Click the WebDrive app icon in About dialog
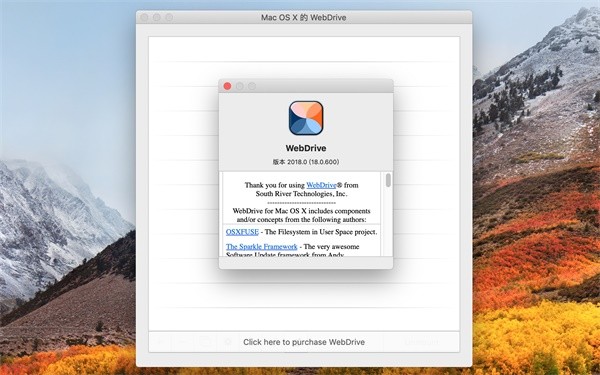Screen dimensions: 600x375 tap(306, 118)
